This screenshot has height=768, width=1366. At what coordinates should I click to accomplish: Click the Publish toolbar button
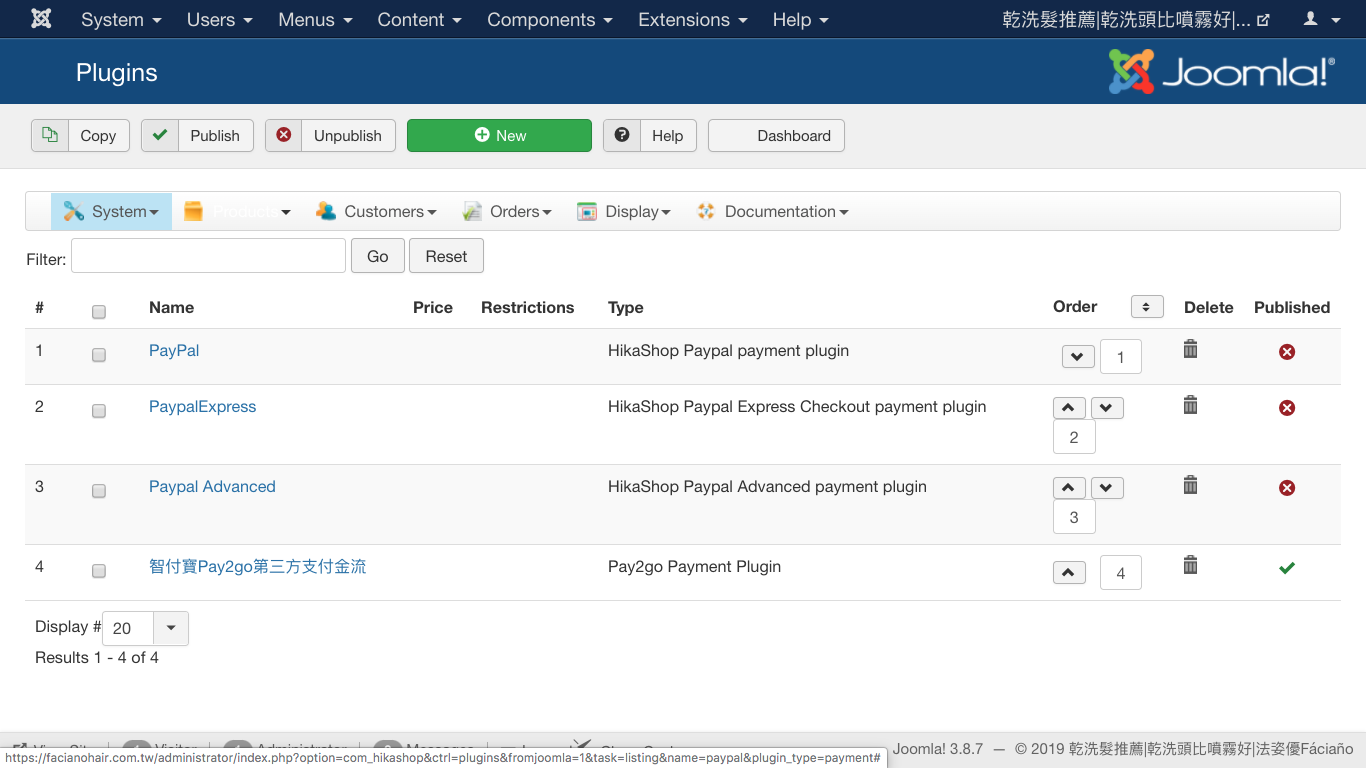click(x=197, y=135)
